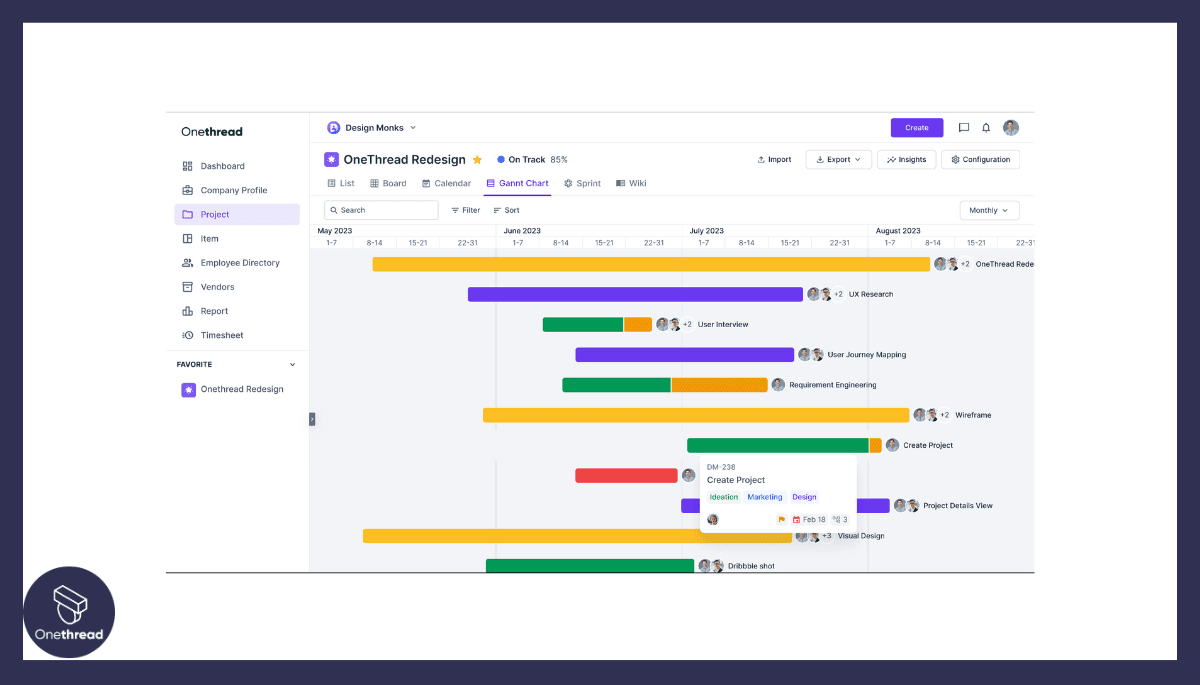Switch to the Board tab
The width and height of the screenshot is (1200, 685).
pyautogui.click(x=388, y=183)
